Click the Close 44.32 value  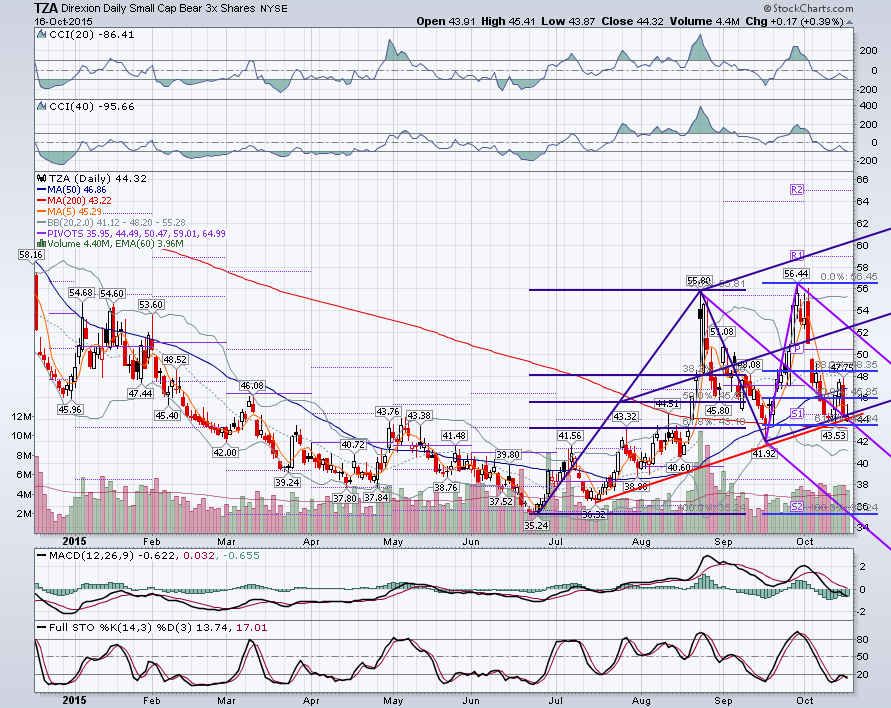[x=632, y=22]
